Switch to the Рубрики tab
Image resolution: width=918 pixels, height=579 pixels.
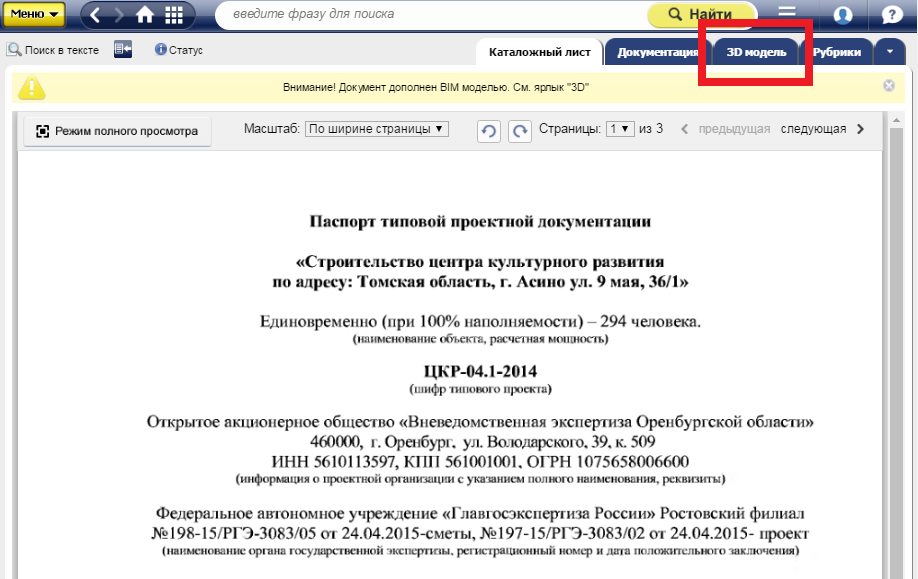836,53
